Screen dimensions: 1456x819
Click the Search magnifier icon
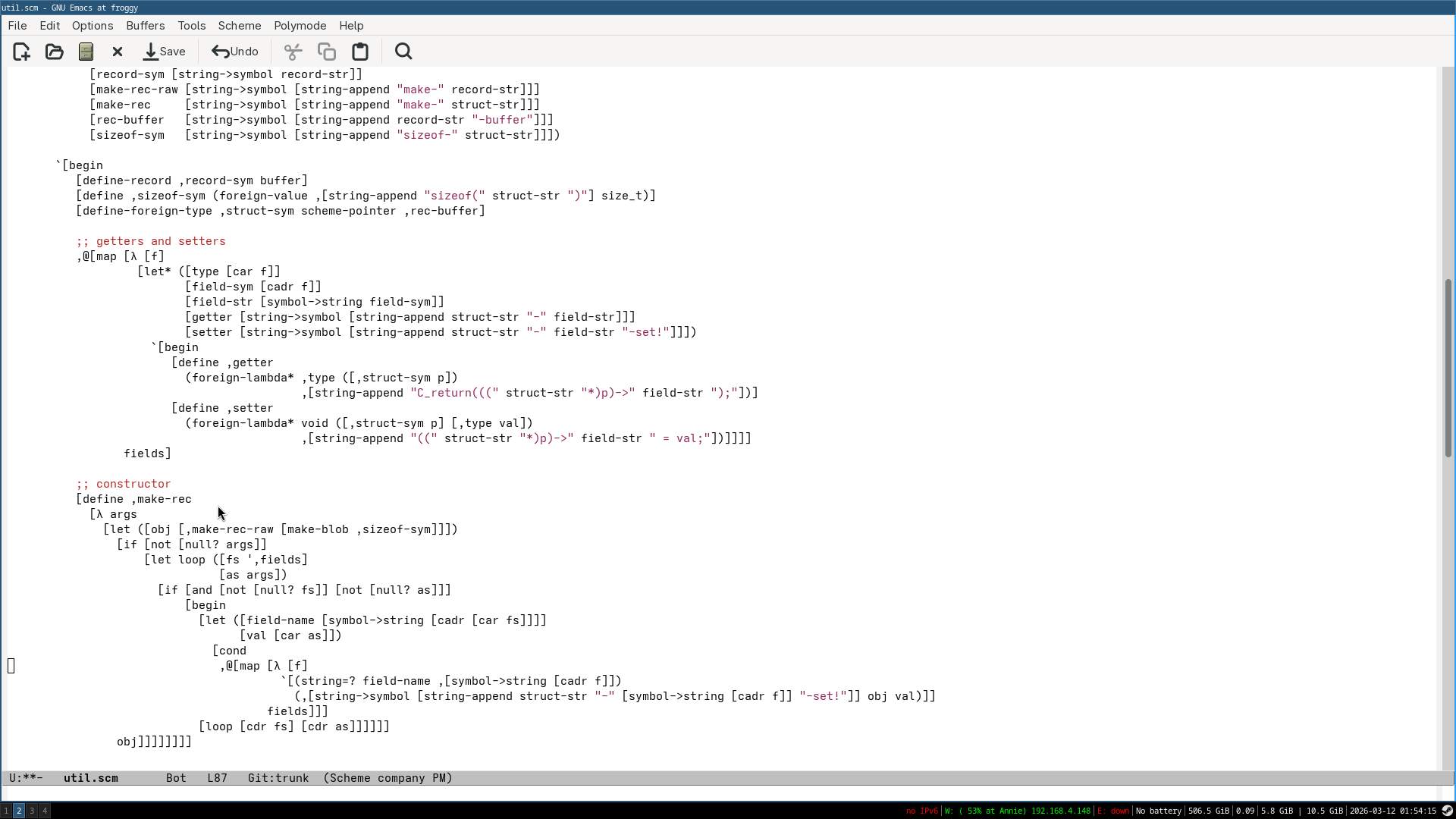point(403,52)
